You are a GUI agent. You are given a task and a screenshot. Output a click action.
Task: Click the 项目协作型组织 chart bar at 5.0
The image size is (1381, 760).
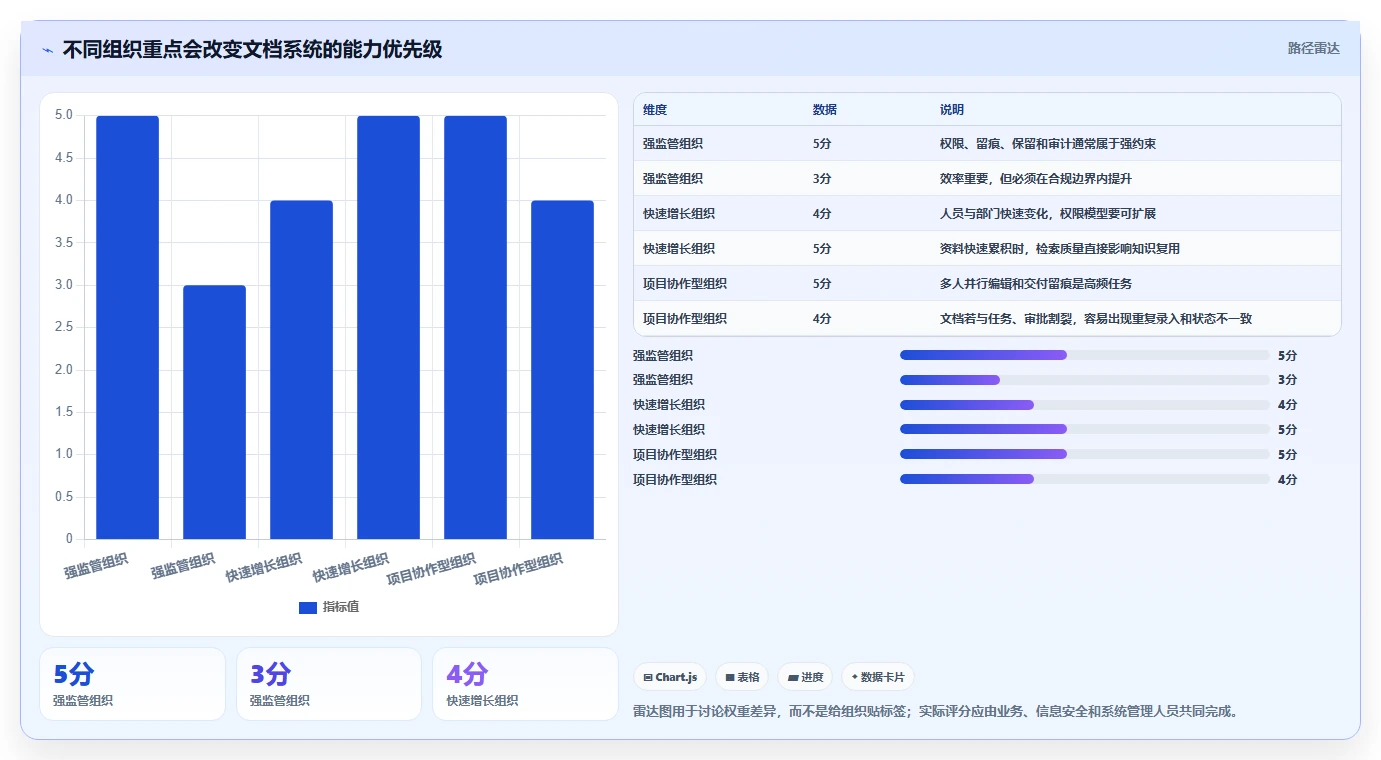point(475,327)
